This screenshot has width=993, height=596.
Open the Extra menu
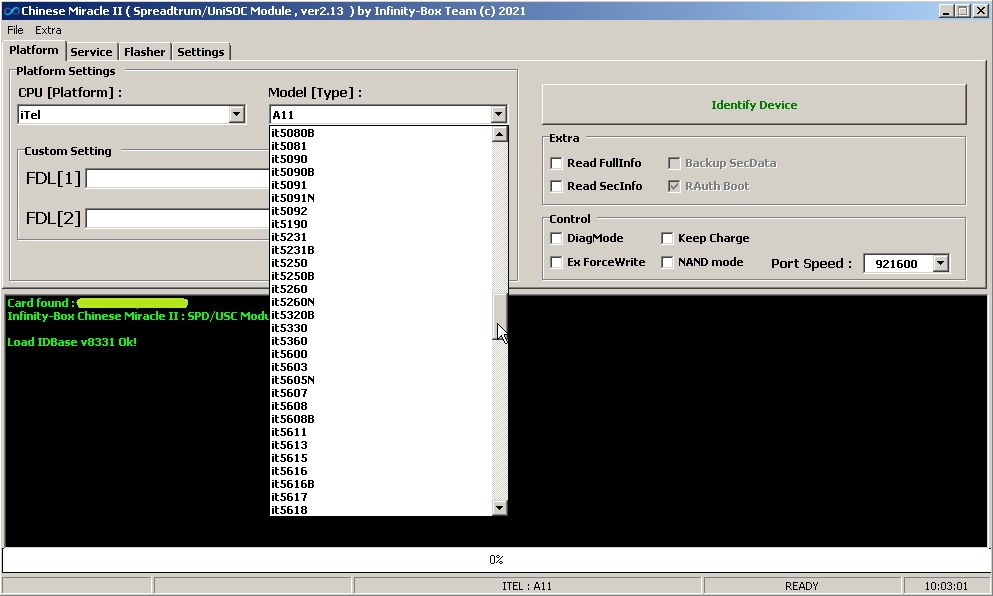pyautogui.click(x=48, y=30)
